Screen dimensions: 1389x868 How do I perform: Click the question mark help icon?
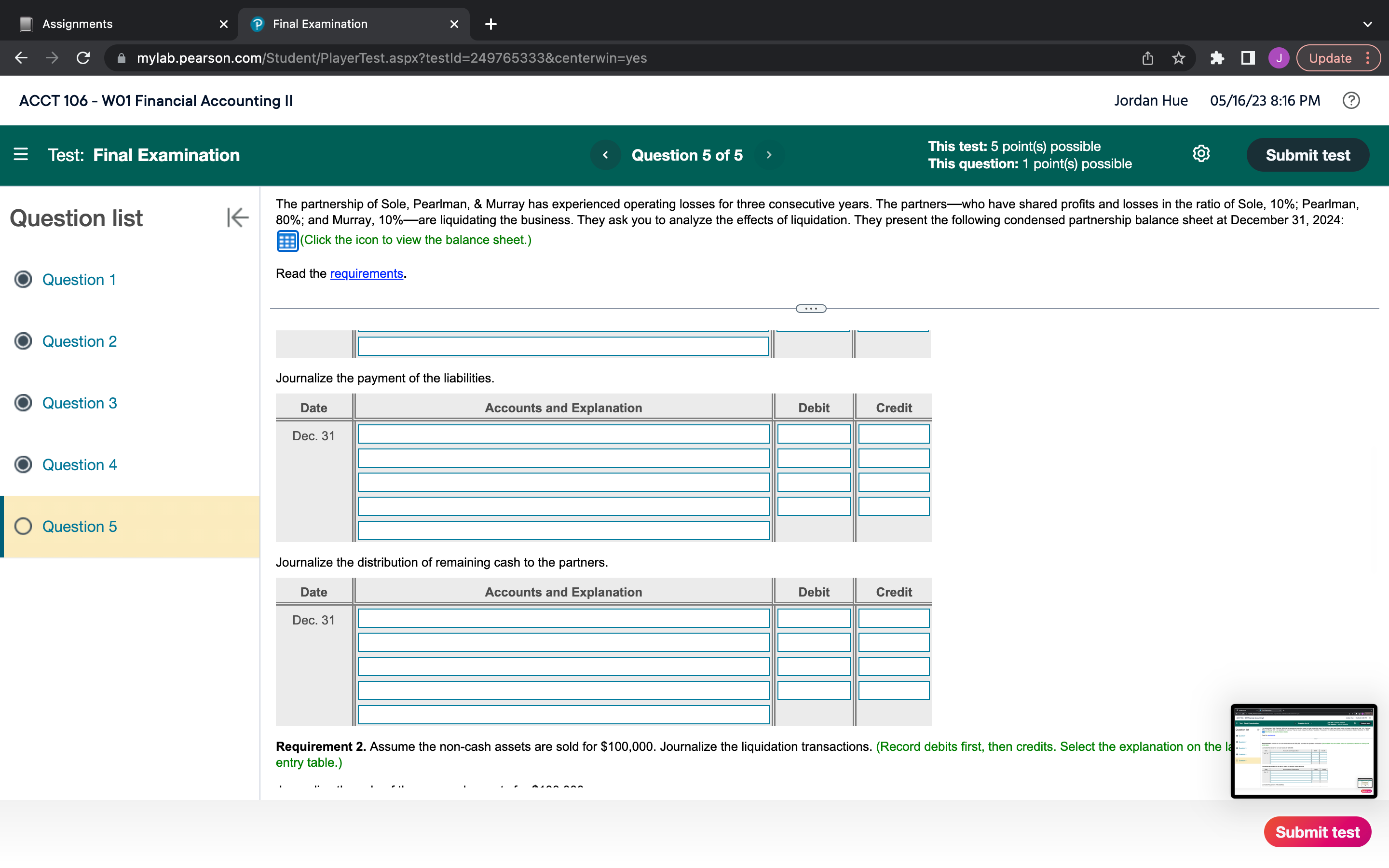[1353, 100]
